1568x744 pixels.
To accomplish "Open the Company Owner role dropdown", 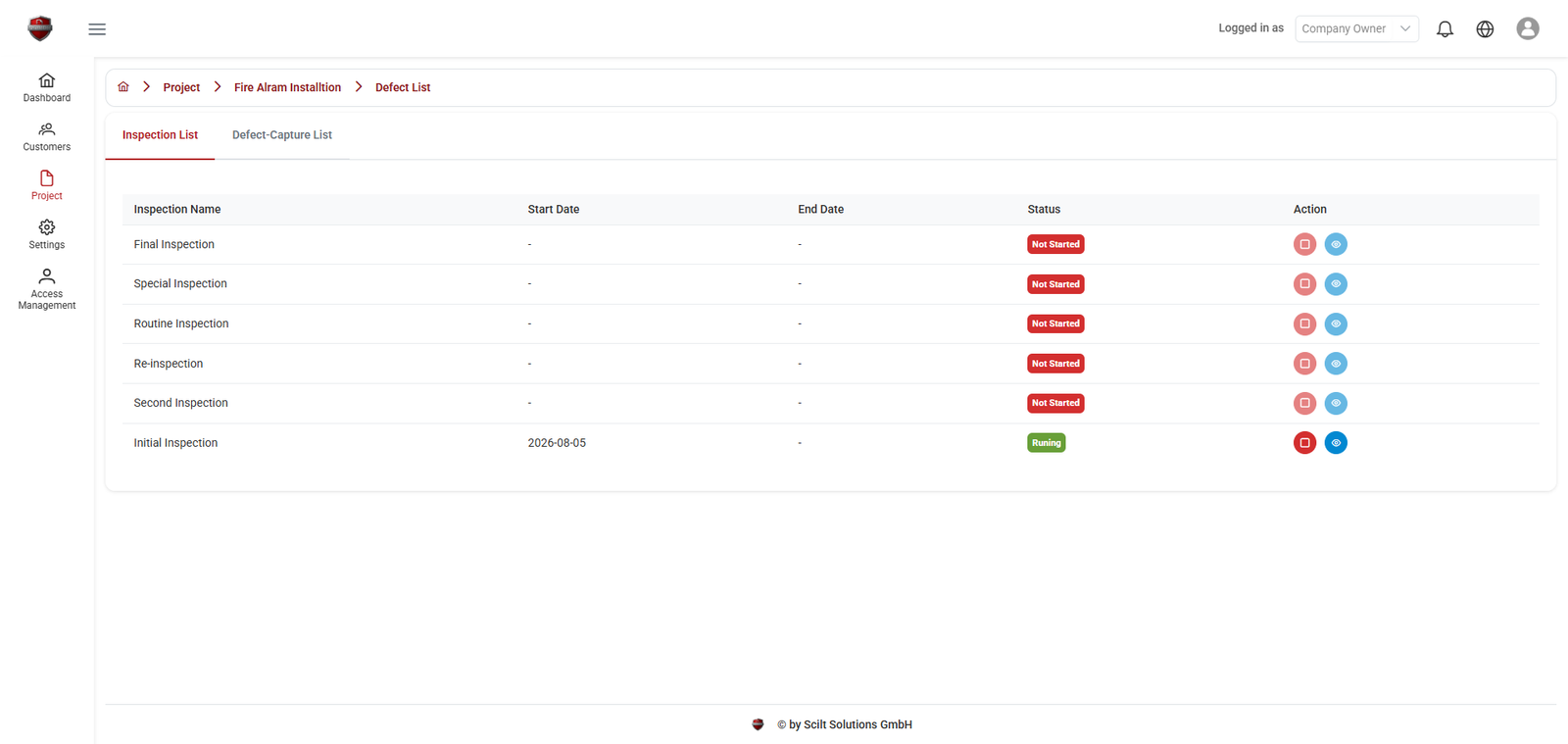I will pyautogui.click(x=1356, y=29).
